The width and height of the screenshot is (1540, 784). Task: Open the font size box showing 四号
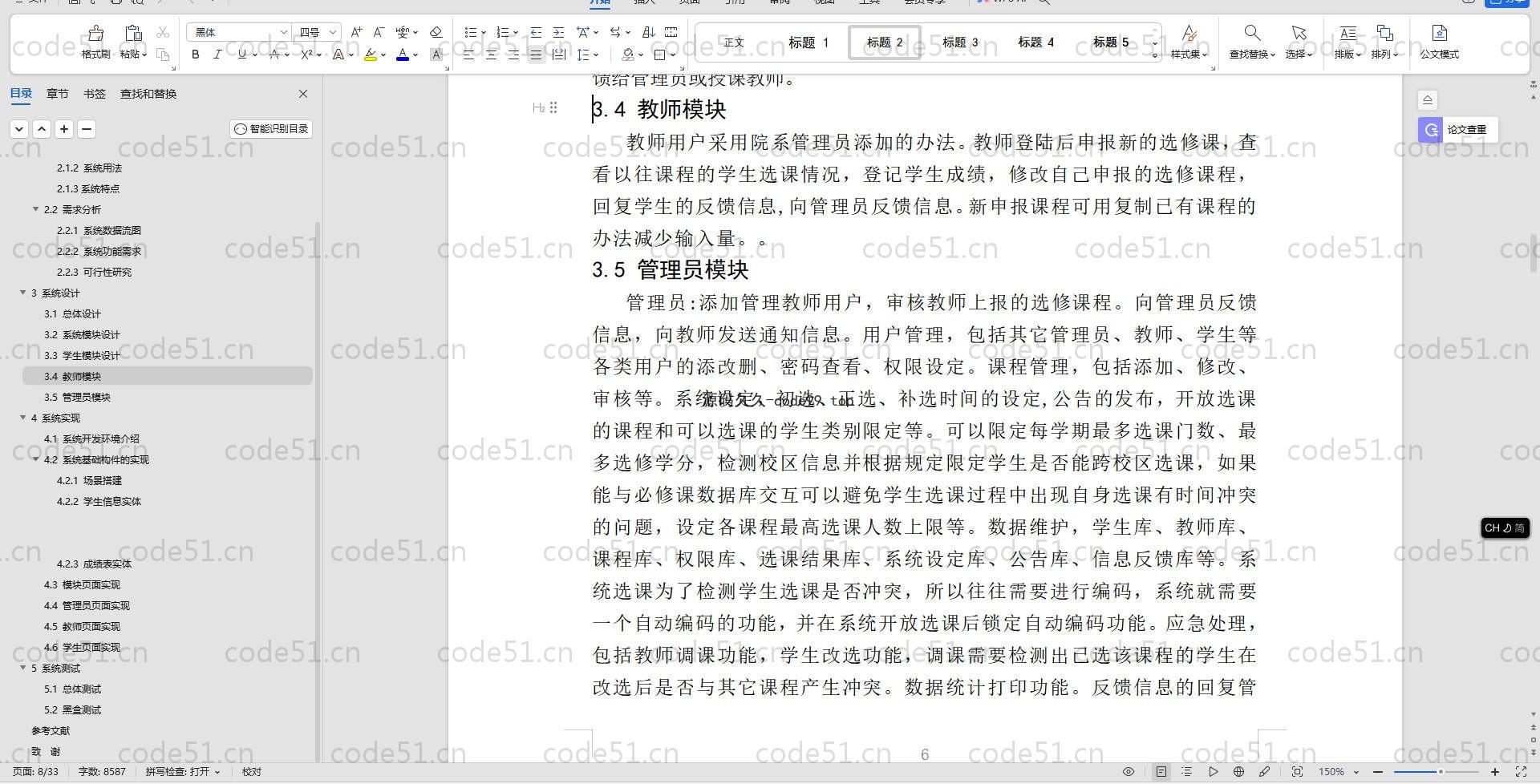pyautogui.click(x=318, y=32)
